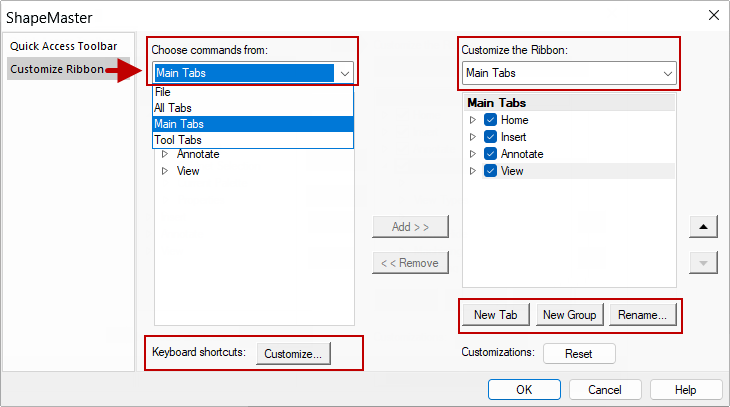
Task: Open Help for this dialog
Action: coord(686,389)
